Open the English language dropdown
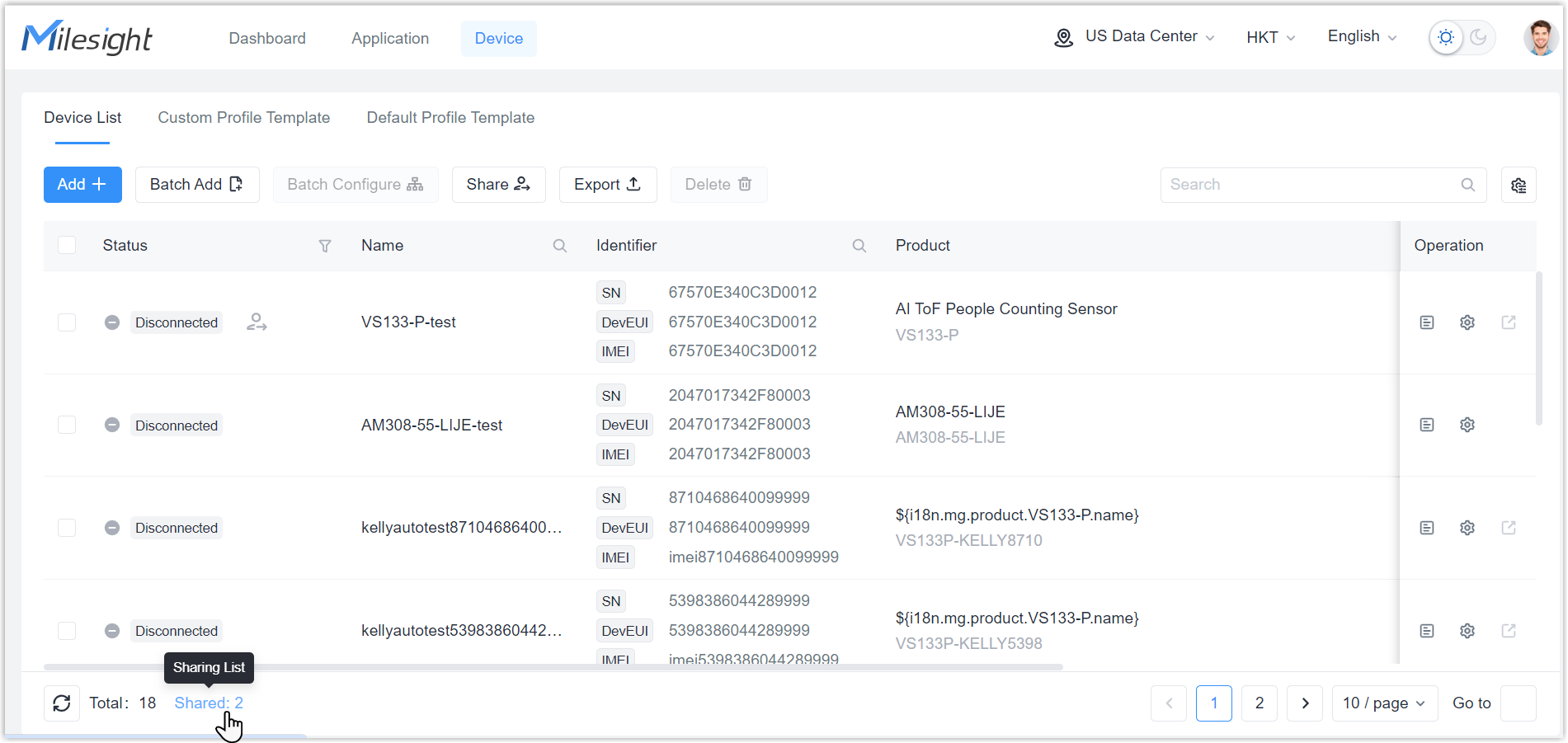The height and width of the screenshot is (743, 1568). click(1362, 37)
